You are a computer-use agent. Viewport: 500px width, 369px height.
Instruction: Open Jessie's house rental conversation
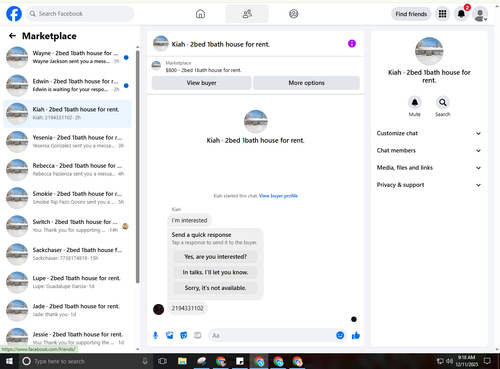[67, 338]
